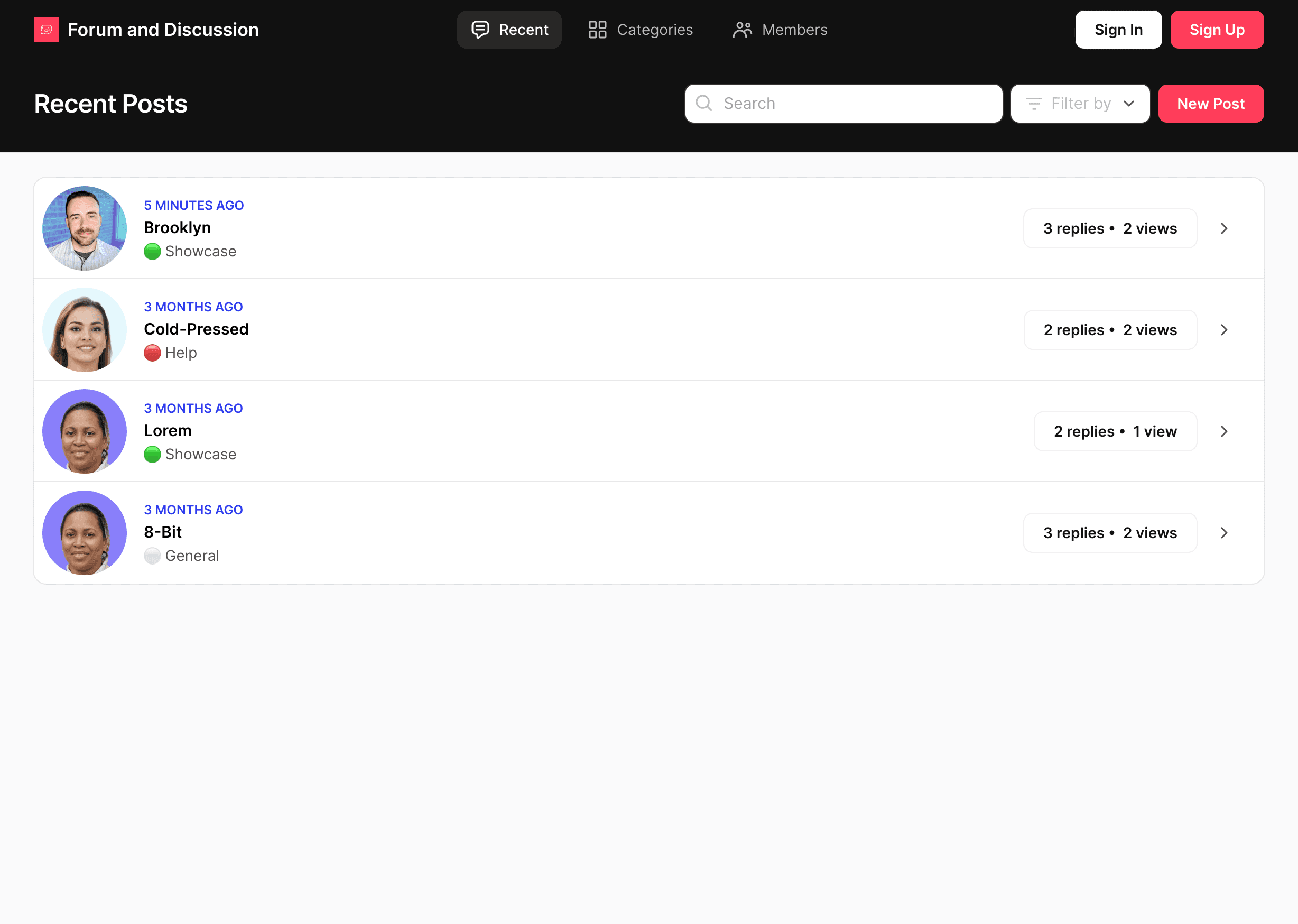Expand the Brooklyn post chevron arrow

click(1224, 228)
